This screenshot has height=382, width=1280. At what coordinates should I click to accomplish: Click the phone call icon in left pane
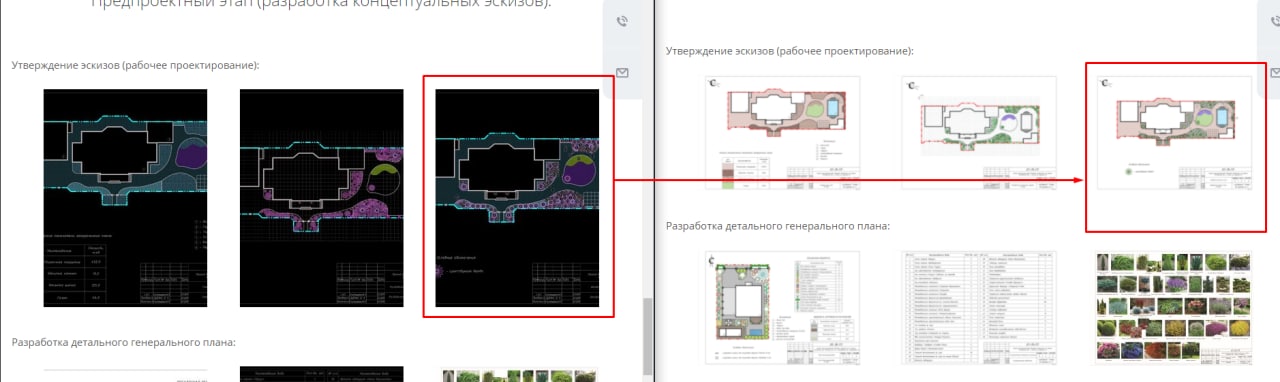coord(622,21)
